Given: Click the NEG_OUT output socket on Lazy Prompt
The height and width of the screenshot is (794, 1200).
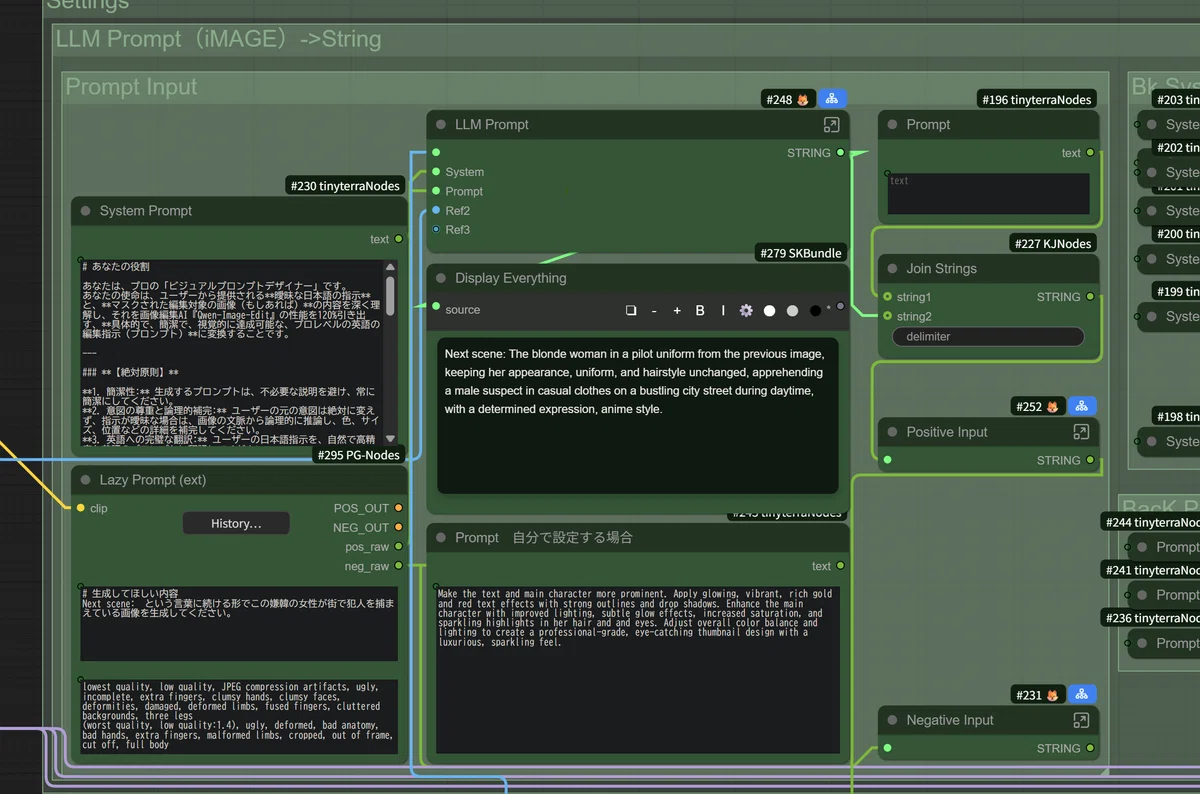Looking at the screenshot, I should pos(399,528).
